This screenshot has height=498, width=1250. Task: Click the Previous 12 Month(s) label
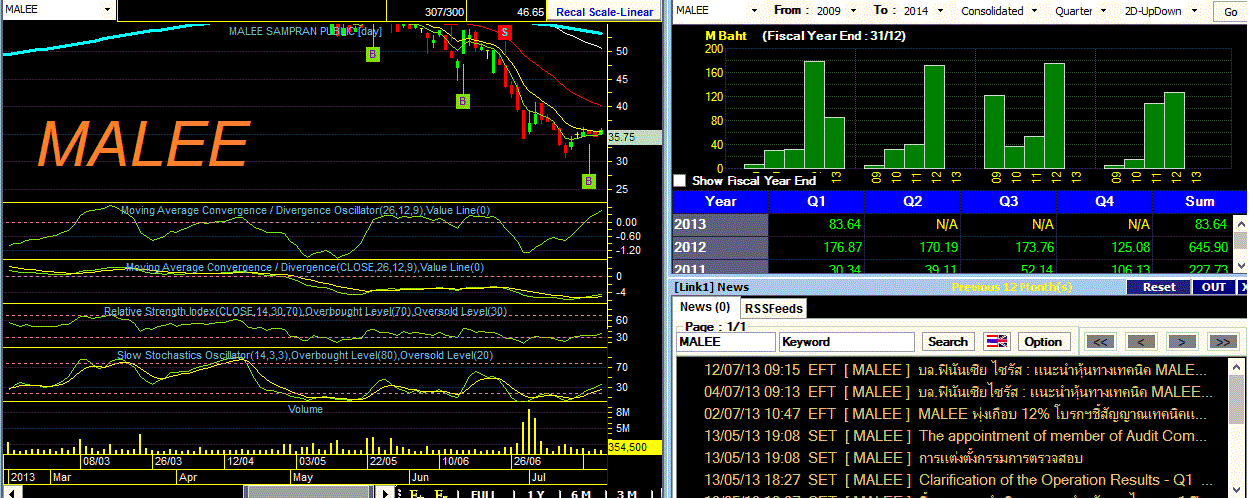pyautogui.click(x=1011, y=287)
